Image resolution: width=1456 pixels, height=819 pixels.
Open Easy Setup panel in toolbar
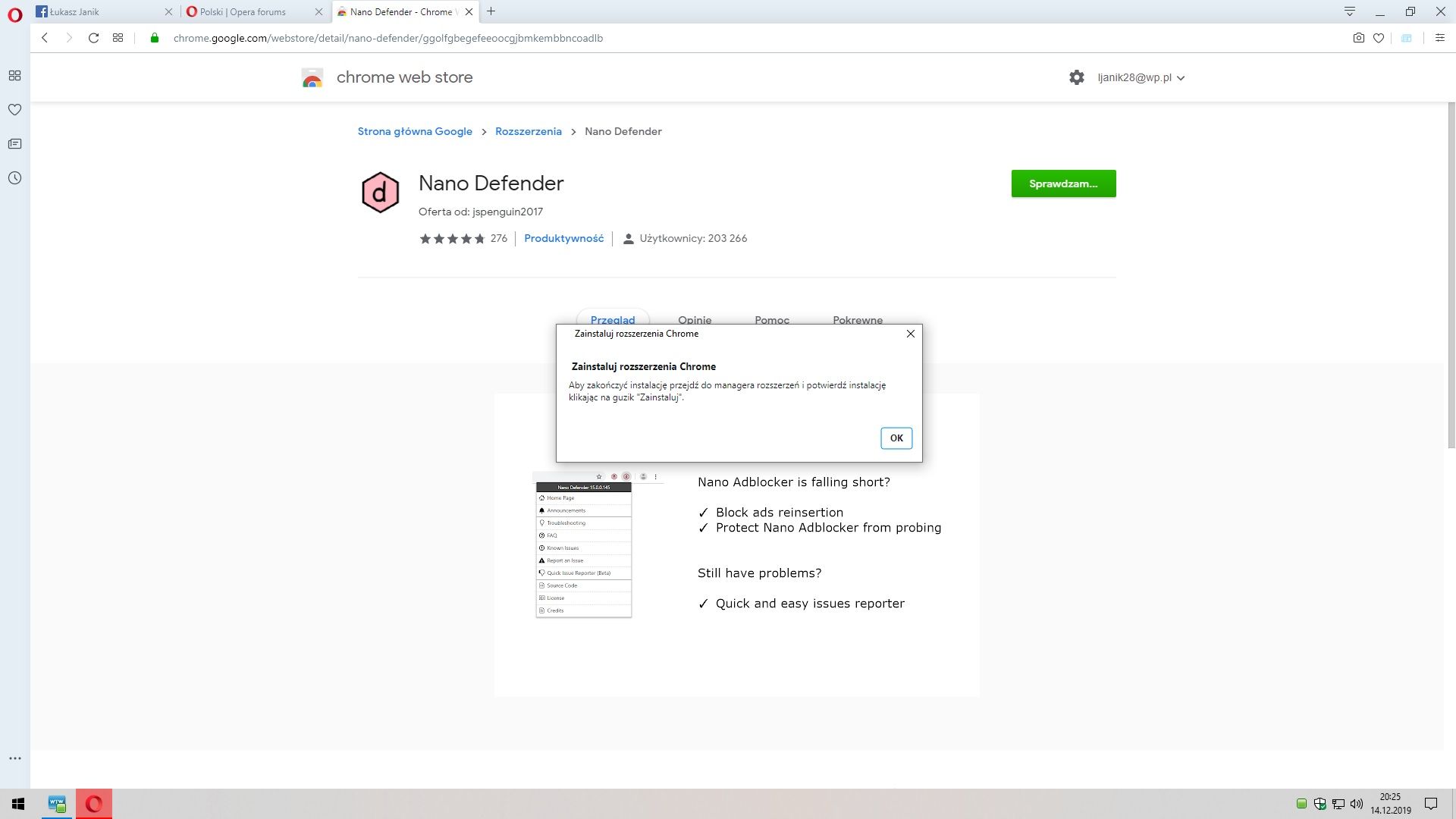click(x=1439, y=38)
